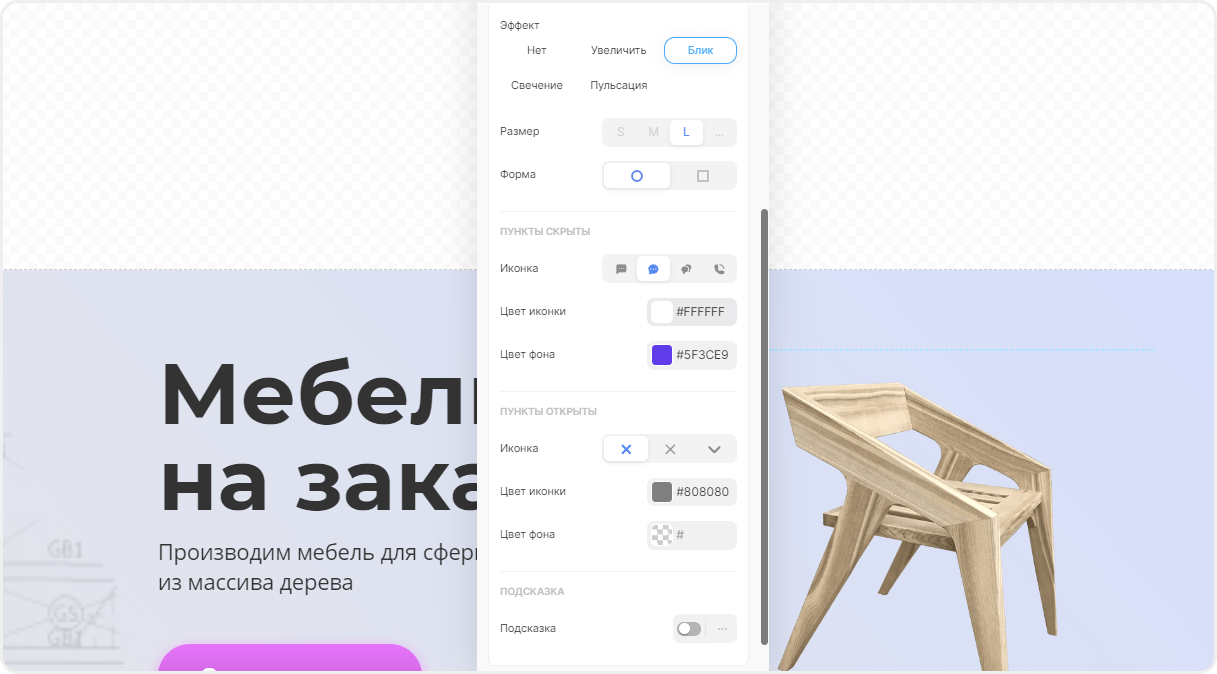Set effect to Увеличить
The image size is (1217, 674).
point(618,50)
